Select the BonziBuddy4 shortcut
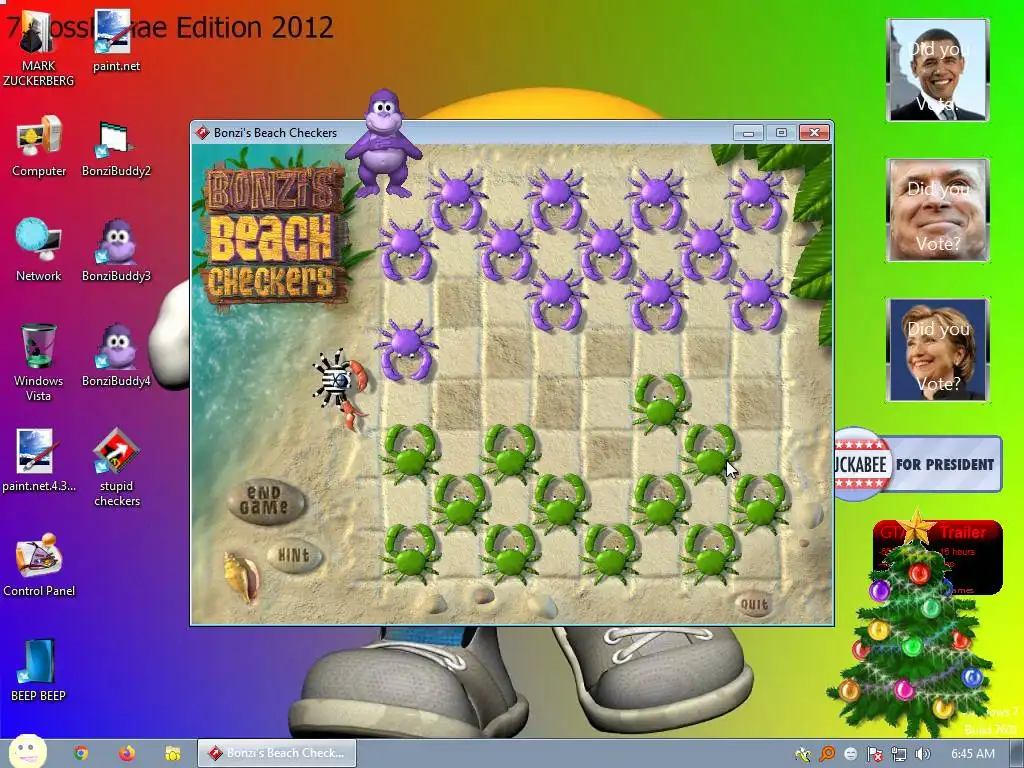This screenshot has height=768, width=1024. pos(116,356)
